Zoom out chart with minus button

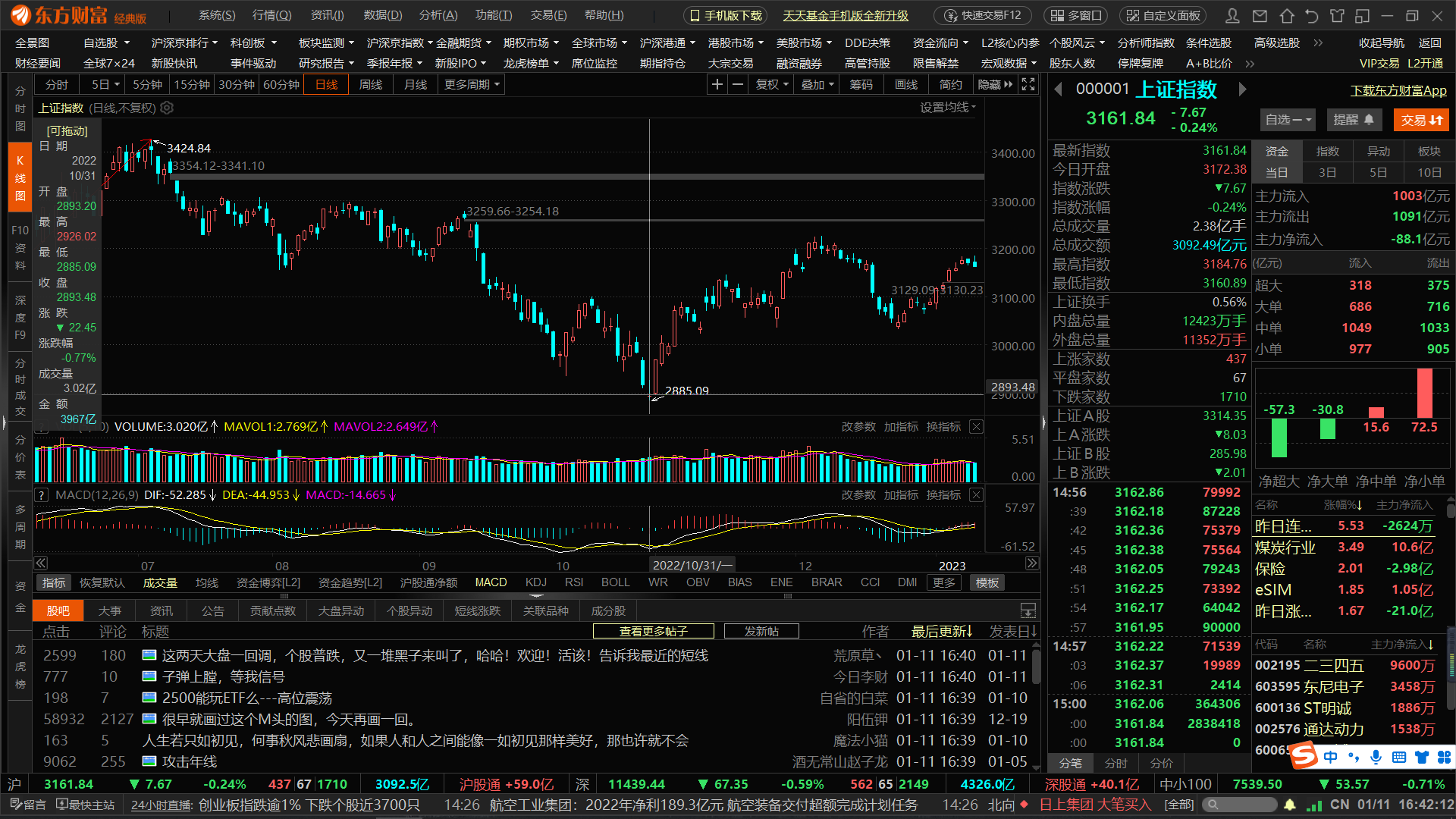(x=738, y=84)
